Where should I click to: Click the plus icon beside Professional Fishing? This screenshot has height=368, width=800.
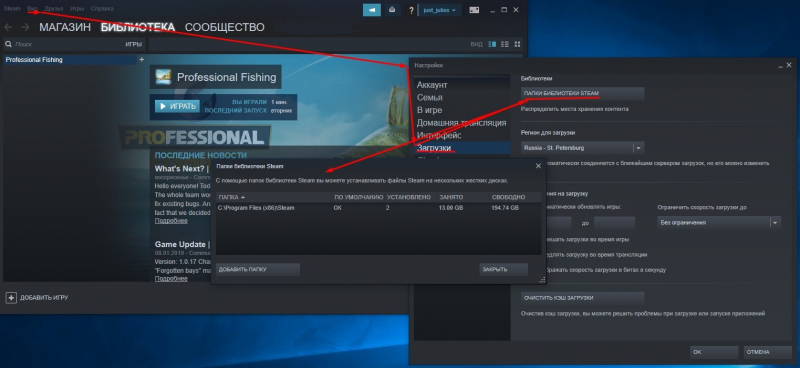[141, 60]
